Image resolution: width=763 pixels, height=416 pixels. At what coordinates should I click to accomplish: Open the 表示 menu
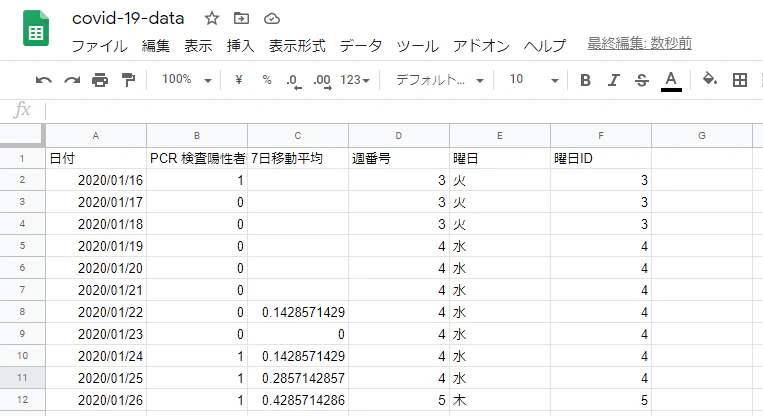coord(198,46)
